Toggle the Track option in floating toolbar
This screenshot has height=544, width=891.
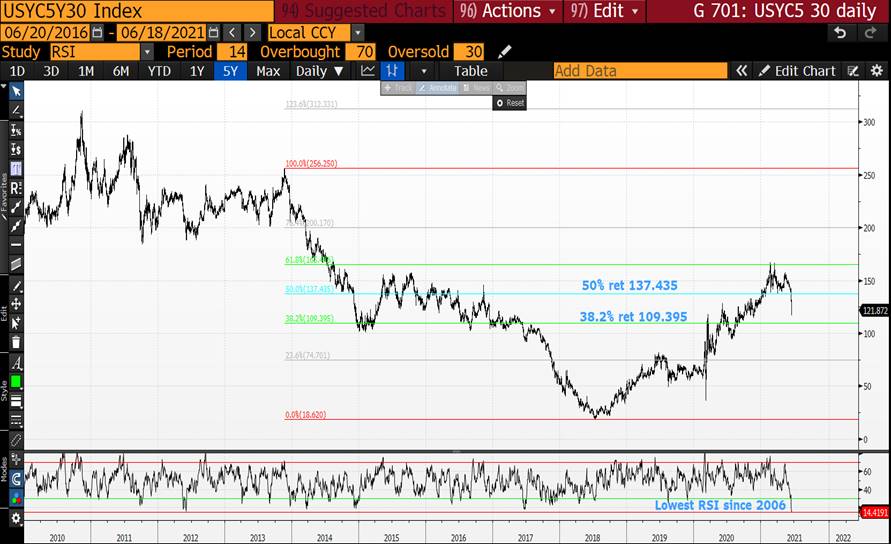[398, 88]
